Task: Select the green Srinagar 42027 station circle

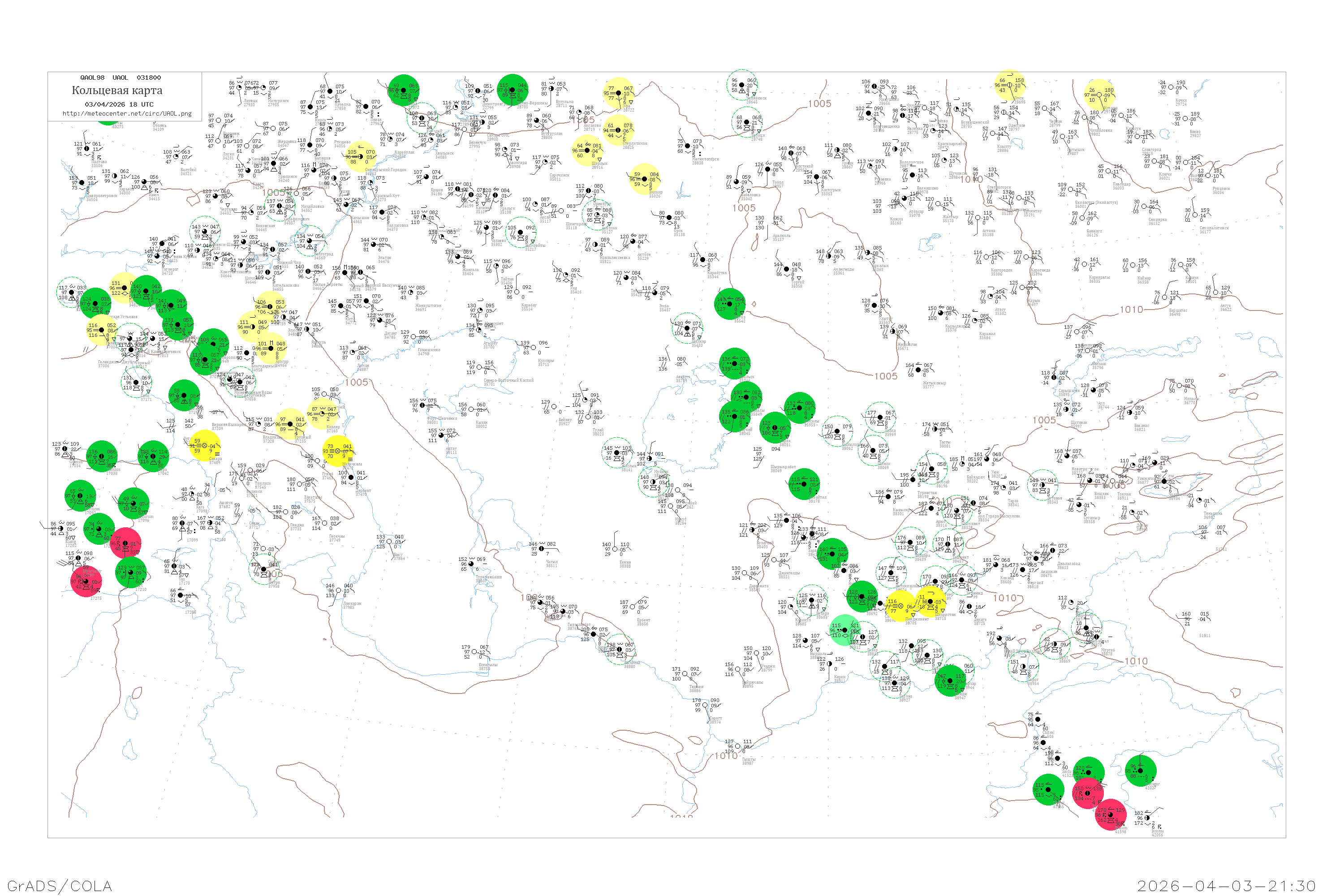Action: (1141, 770)
